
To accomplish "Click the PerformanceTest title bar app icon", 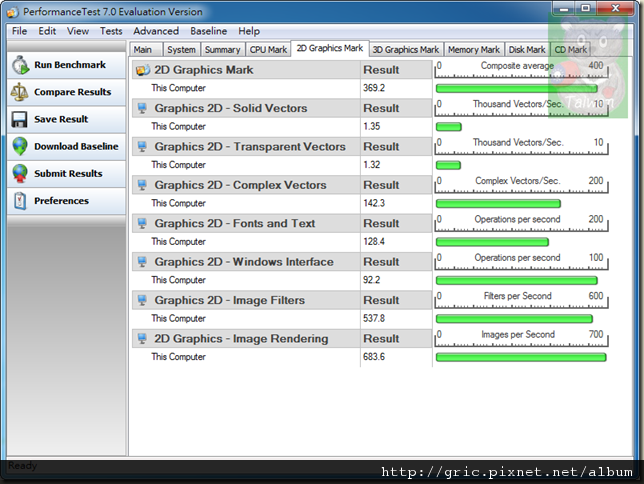I will click(x=13, y=12).
